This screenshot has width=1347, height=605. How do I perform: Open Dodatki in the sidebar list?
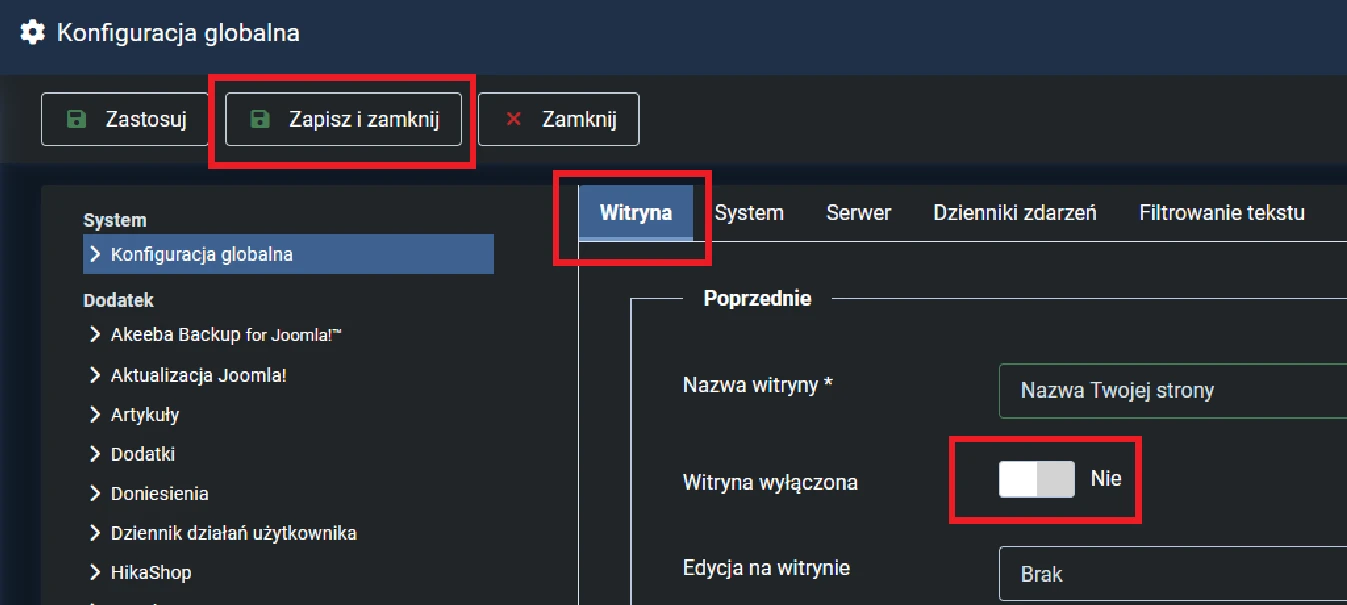(x=143, y=454)
